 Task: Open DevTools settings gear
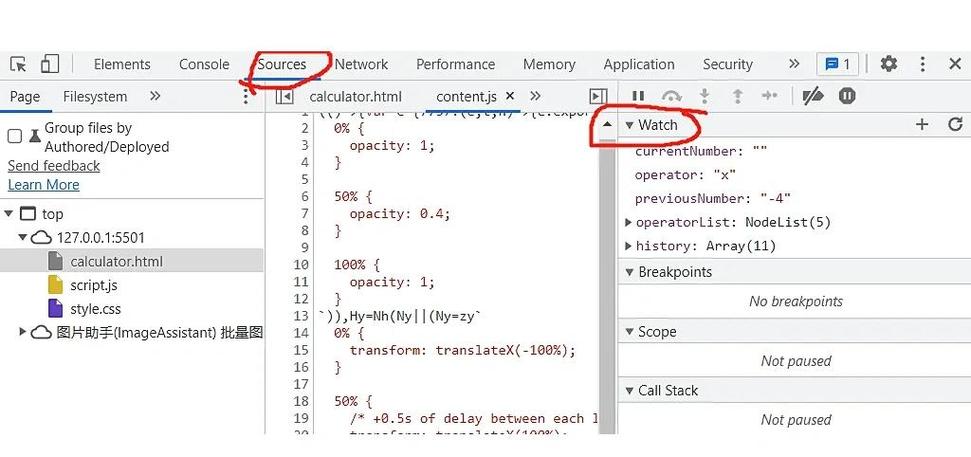(888, 64)
